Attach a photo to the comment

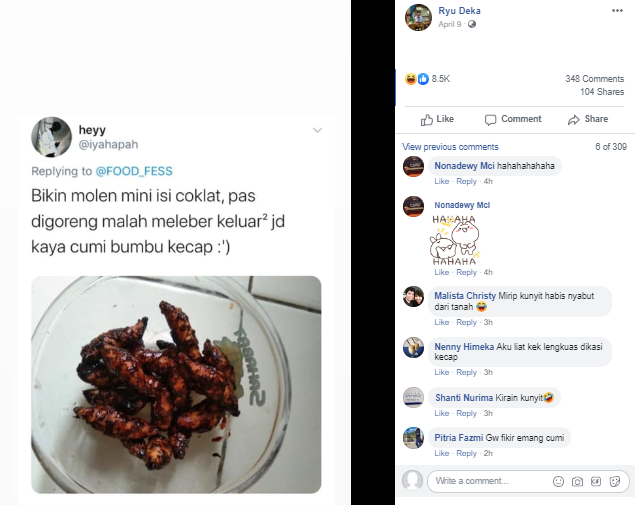[x=577, y=481]
